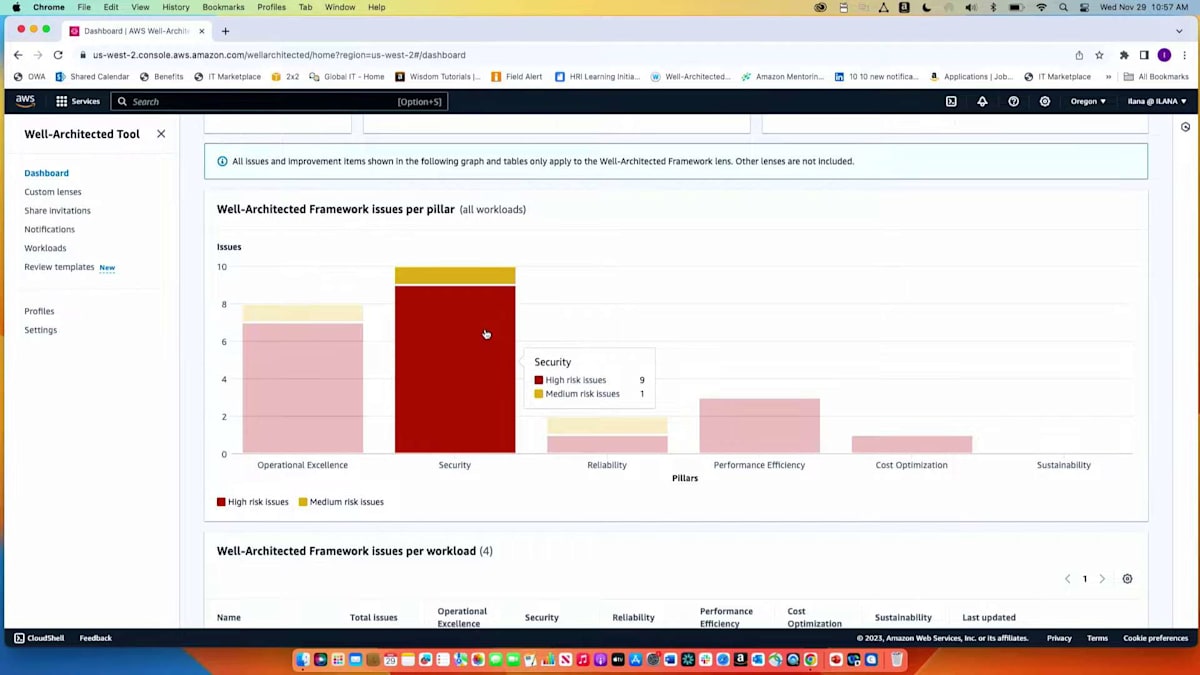This screenshot has width=1200, height=675.
Task: Open a new browser tab
Action: pos(225,31)
